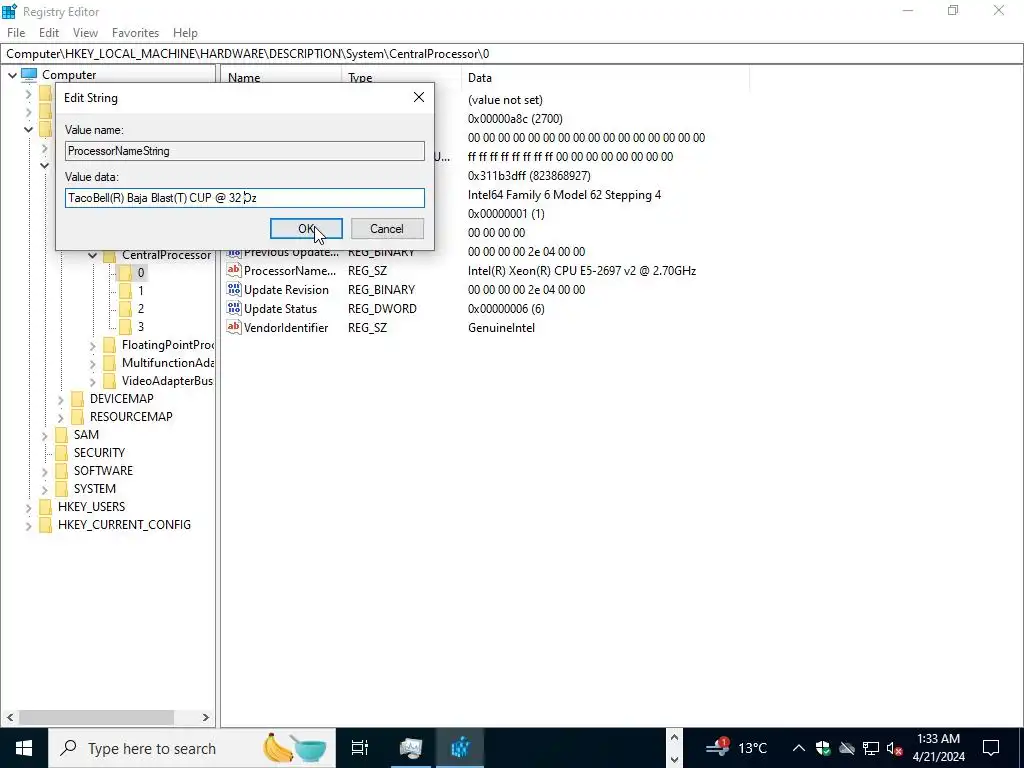This screenshot has width=1024, height=768.
Task: Close the Edit String dialog via X
Action: 419,97
